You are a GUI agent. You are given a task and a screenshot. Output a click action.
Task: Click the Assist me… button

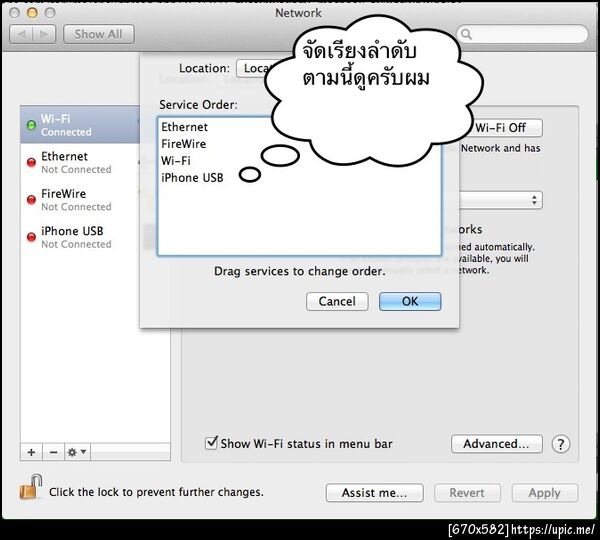[375, 493]
